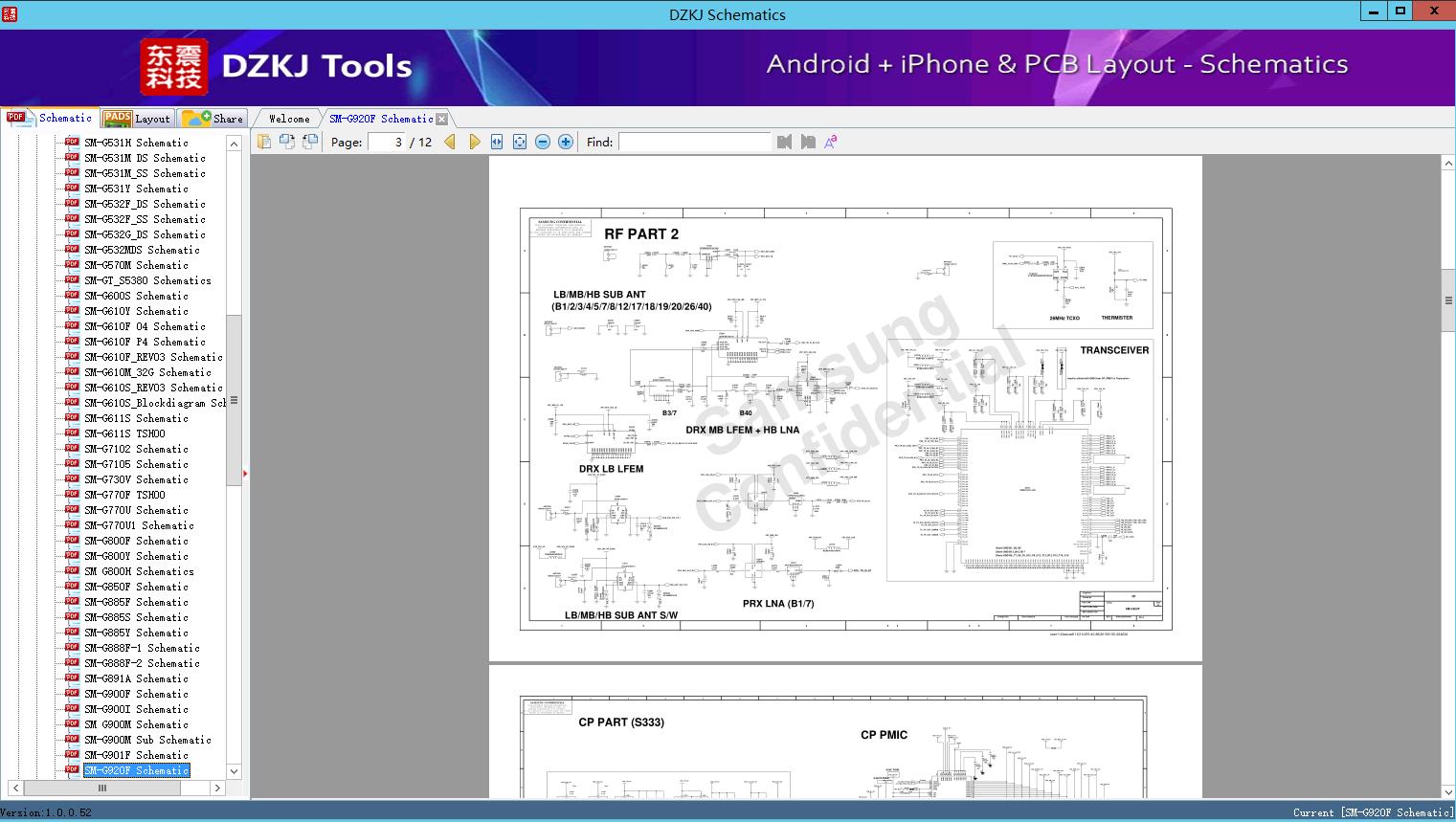
Task: Select SM-GT_S5380 Schematics entry
Action: [x=147, y=280]
